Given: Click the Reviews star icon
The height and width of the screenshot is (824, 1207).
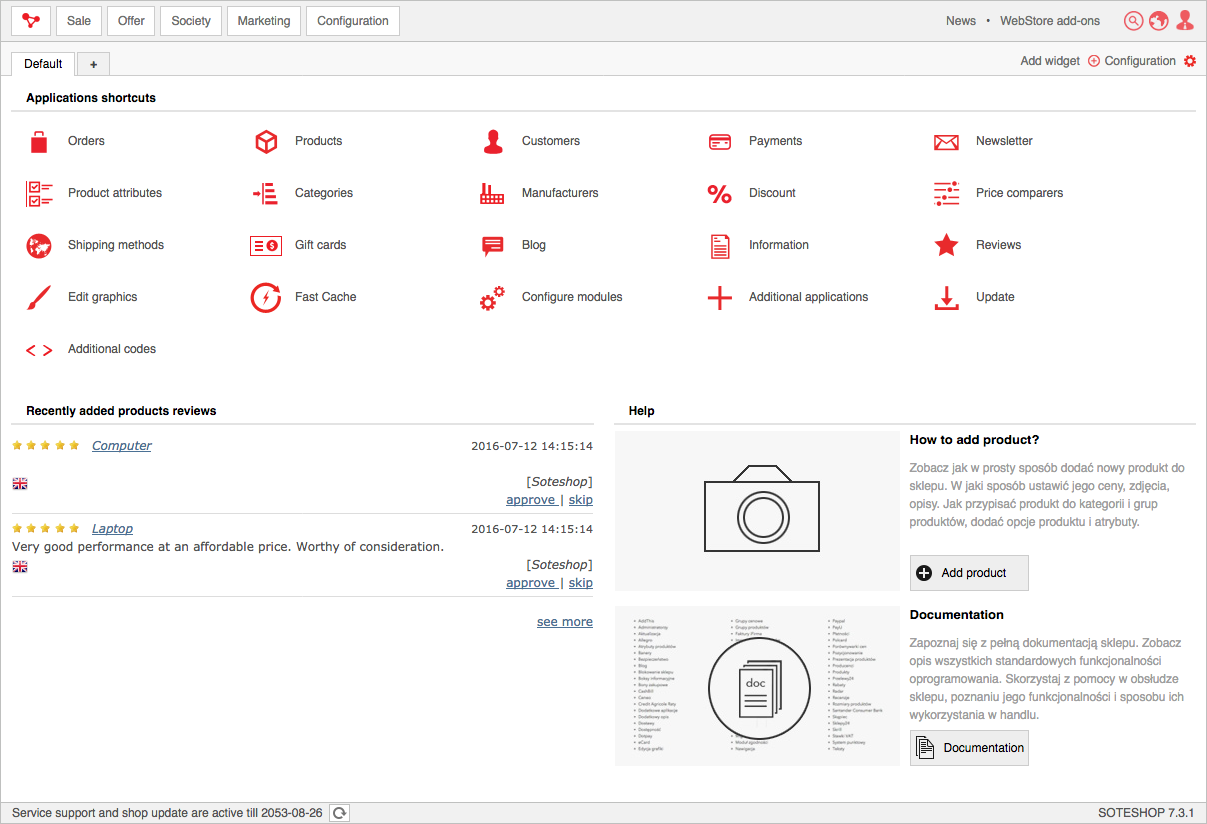Looking at the screenshot, I should (x=946, y=246).
